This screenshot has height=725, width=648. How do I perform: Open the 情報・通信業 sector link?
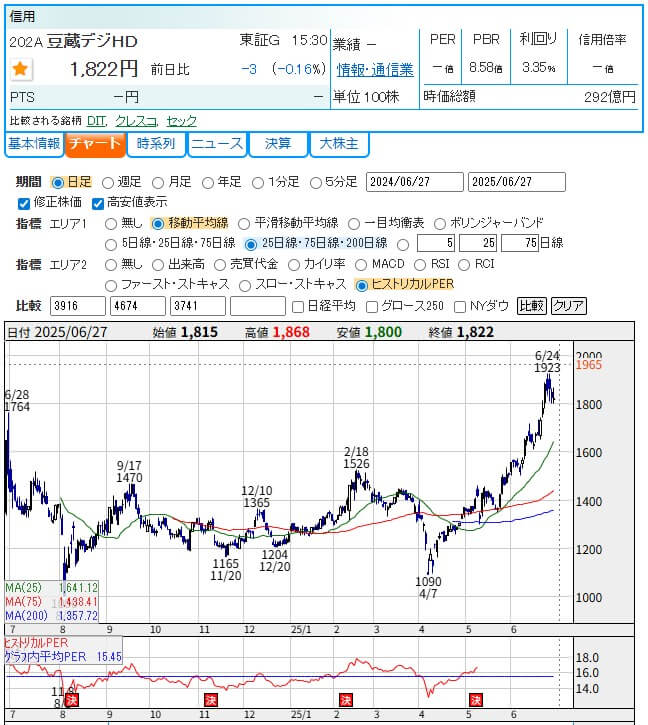point(375,70)
